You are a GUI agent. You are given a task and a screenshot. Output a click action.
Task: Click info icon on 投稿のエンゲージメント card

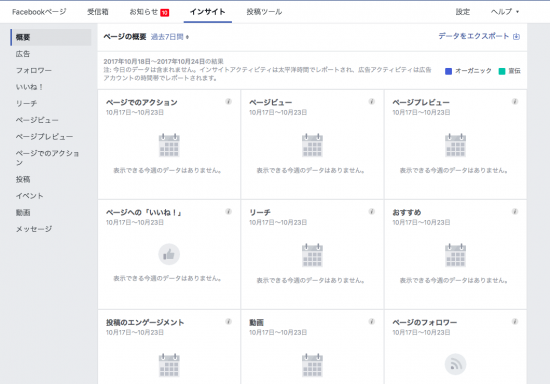click(x=228, y=322)
